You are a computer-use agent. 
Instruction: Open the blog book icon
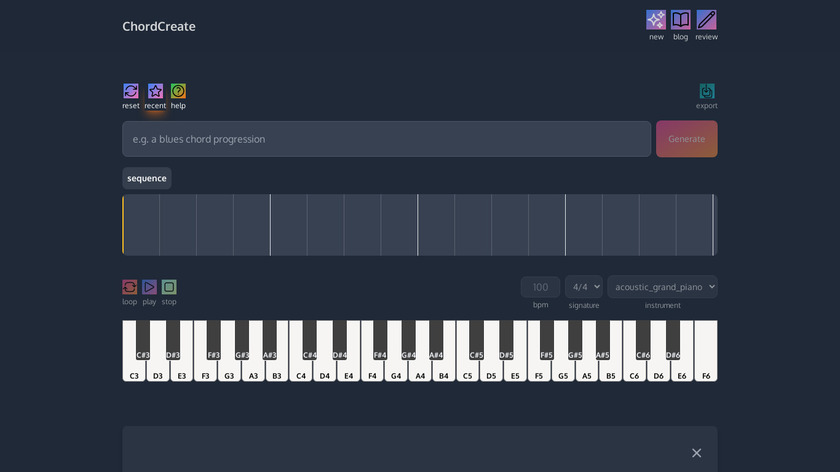click(x=681, y=20)
